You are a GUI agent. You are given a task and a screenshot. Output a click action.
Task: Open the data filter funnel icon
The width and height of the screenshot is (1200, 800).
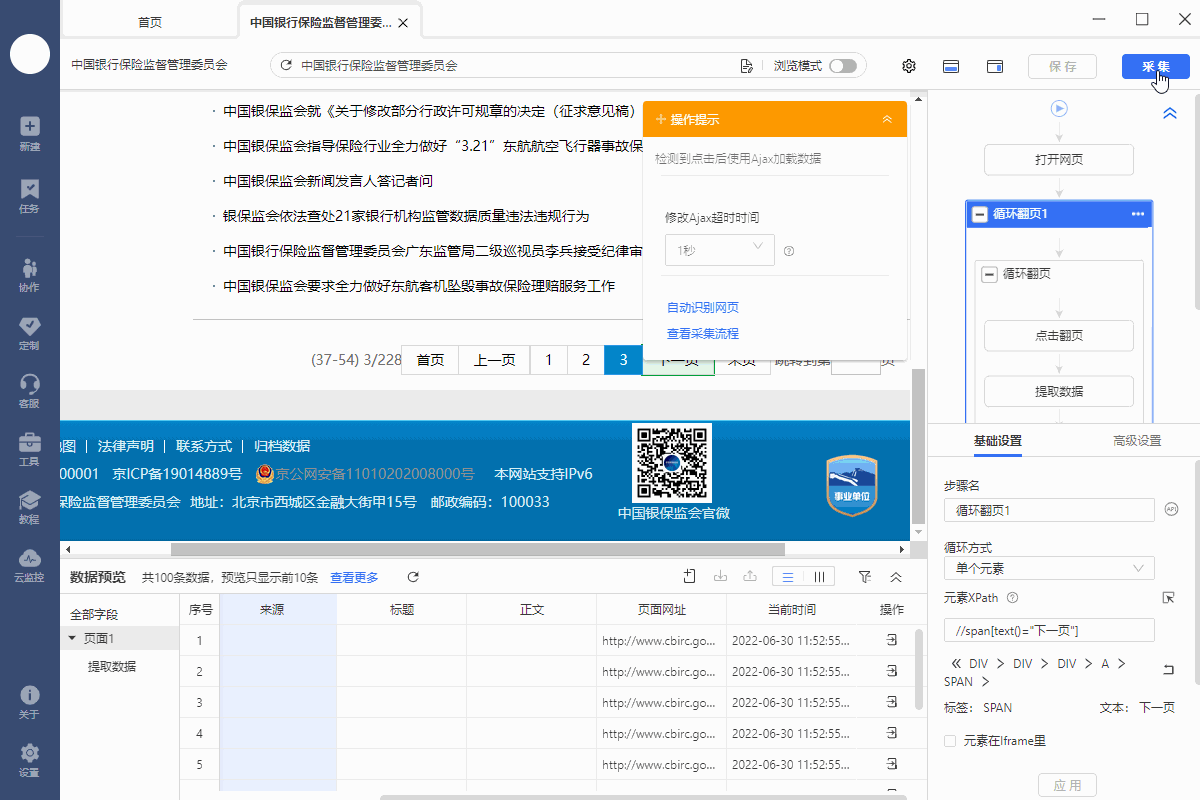865,577
